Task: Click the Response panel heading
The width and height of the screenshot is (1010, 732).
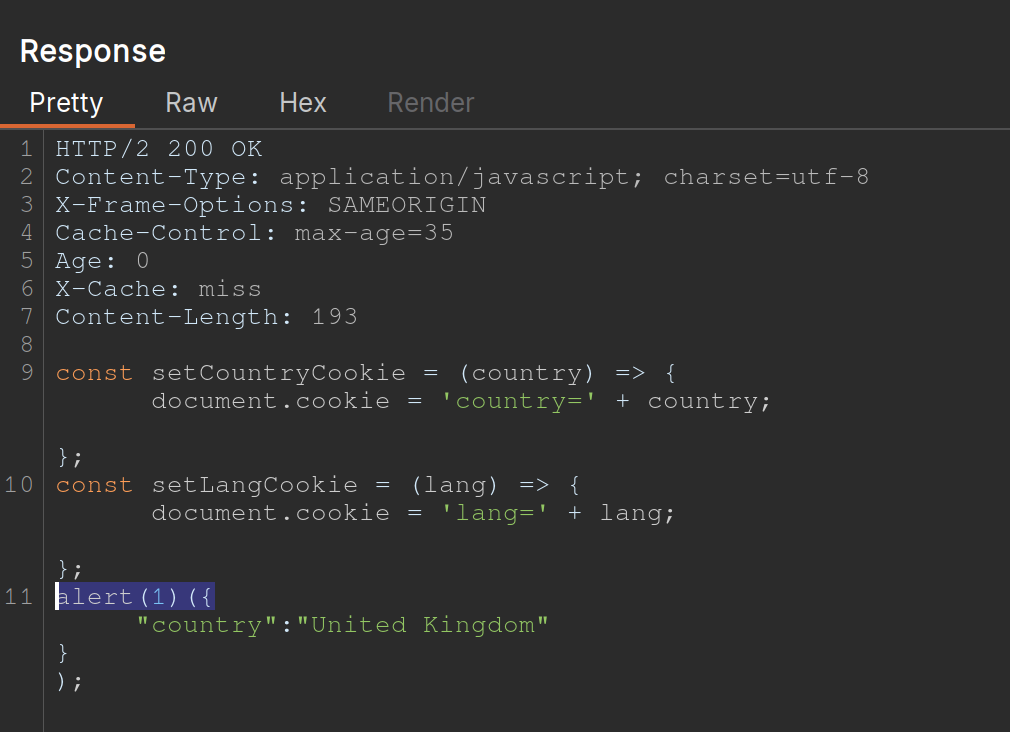Action: (93, 51)
